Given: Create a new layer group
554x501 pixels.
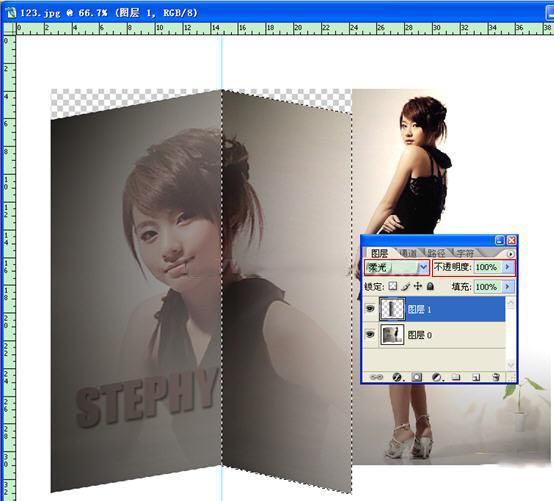Looking at the screenshot, I should (x=456, y=377).
